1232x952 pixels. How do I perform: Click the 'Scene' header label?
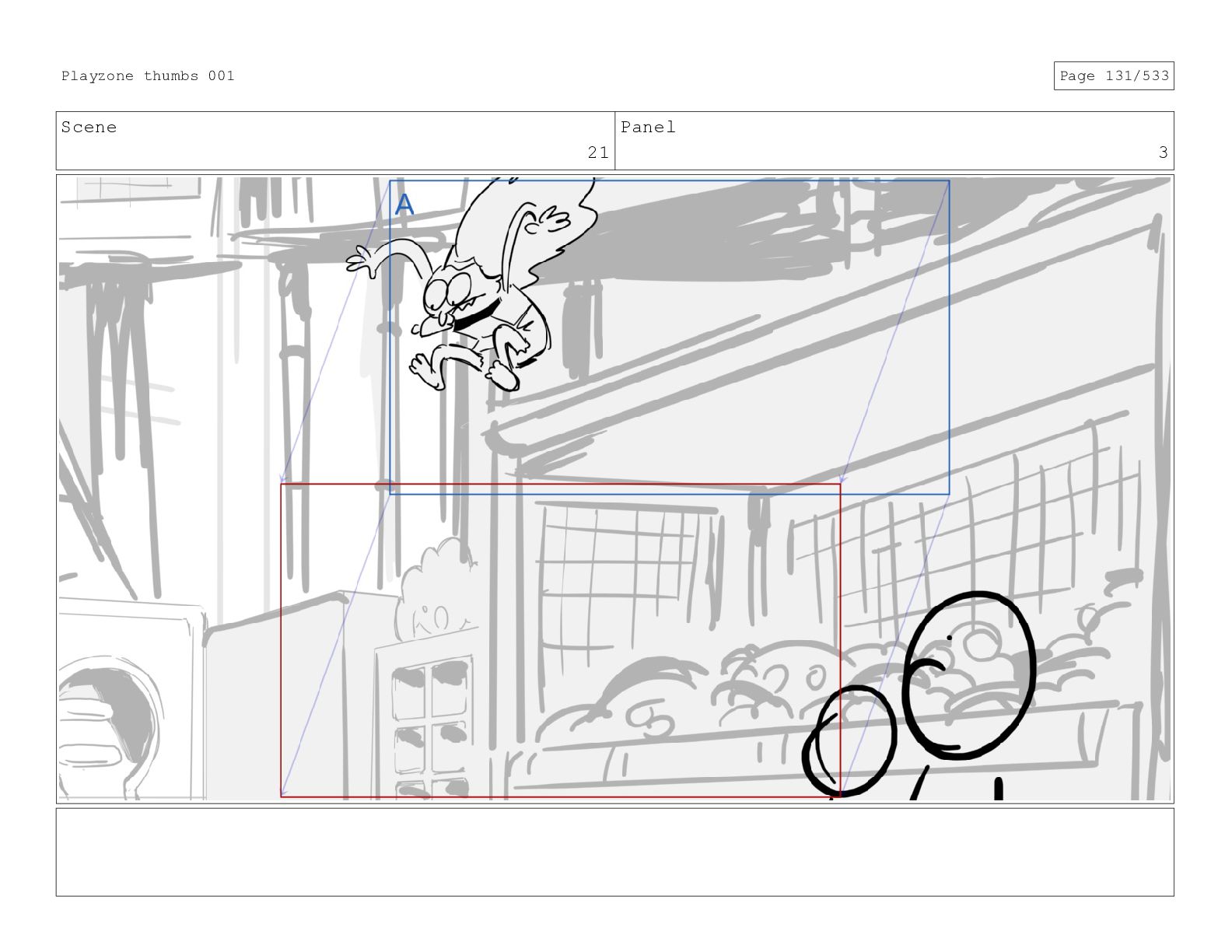tap(89, 127)
